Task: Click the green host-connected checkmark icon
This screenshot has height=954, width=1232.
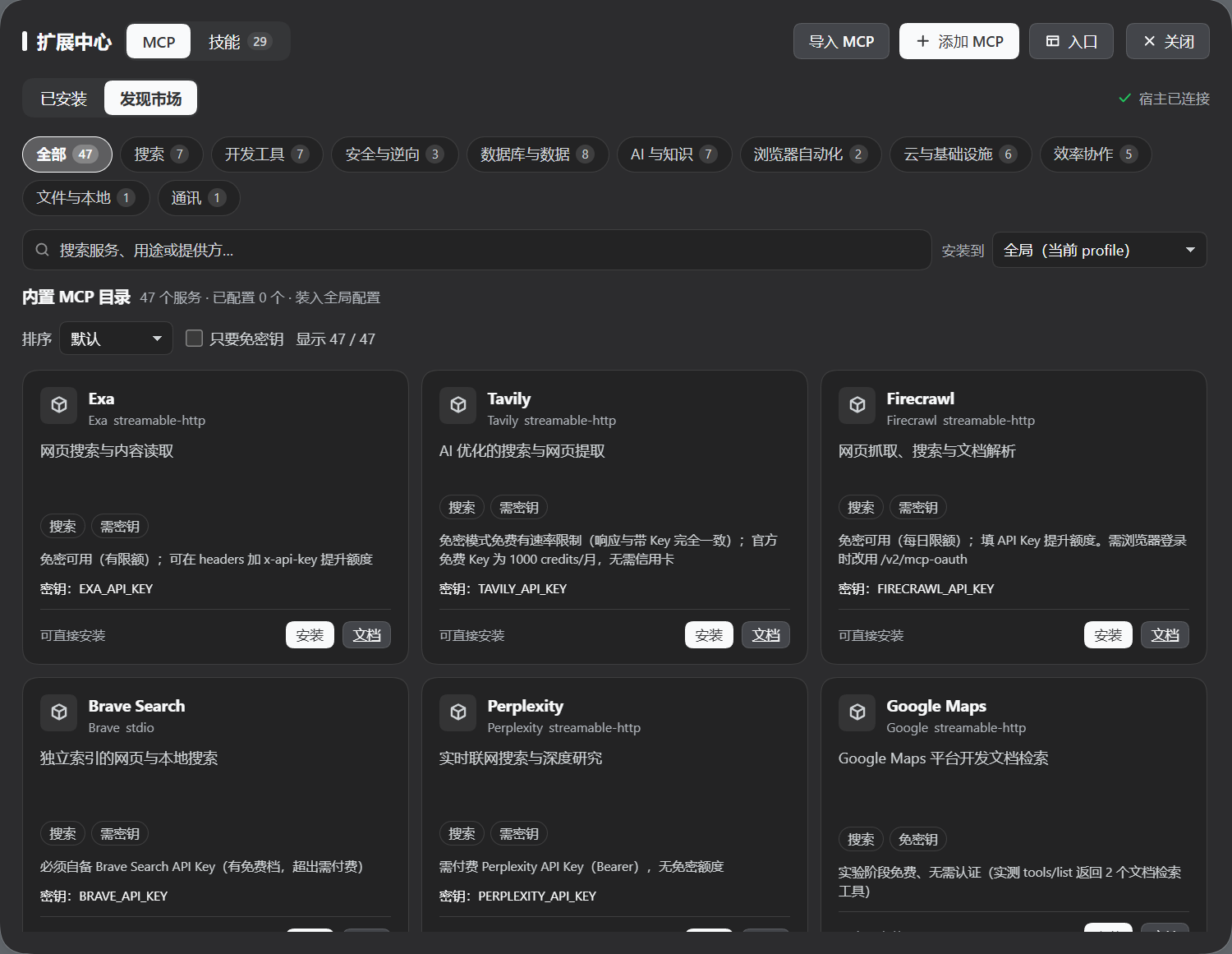Action: coord(1125,99)
